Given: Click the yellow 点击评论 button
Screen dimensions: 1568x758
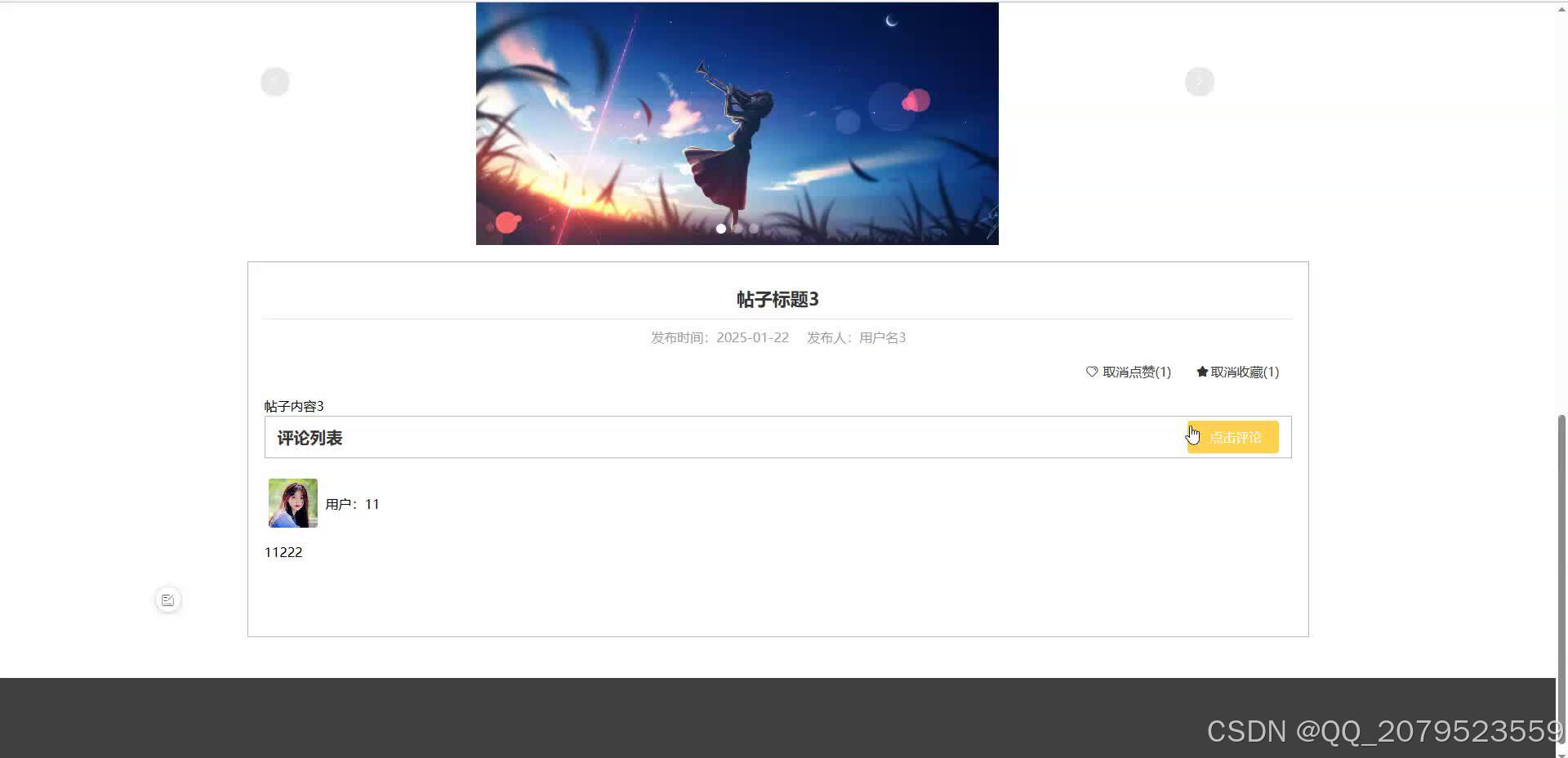Looking at the screenshot, I should pos(1233,437).
